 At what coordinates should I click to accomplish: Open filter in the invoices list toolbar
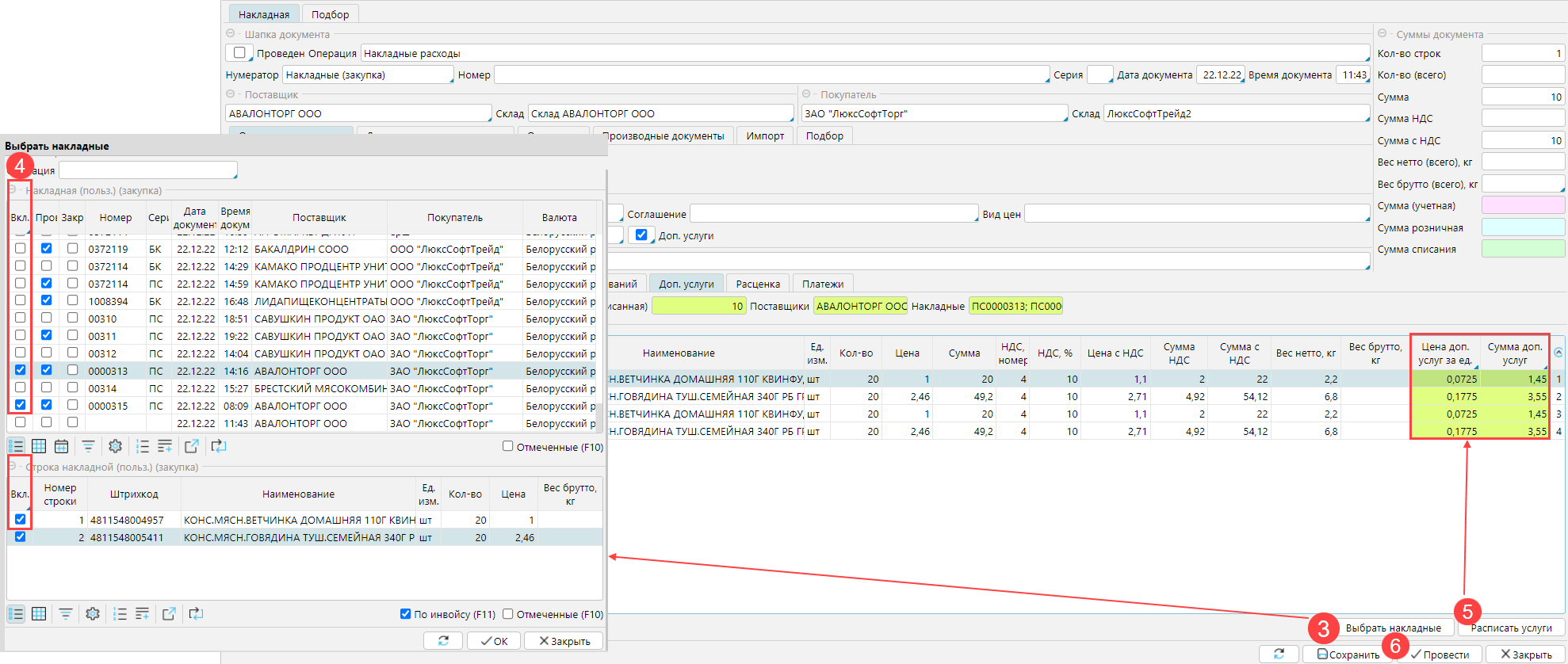click(x=88, y=446)
